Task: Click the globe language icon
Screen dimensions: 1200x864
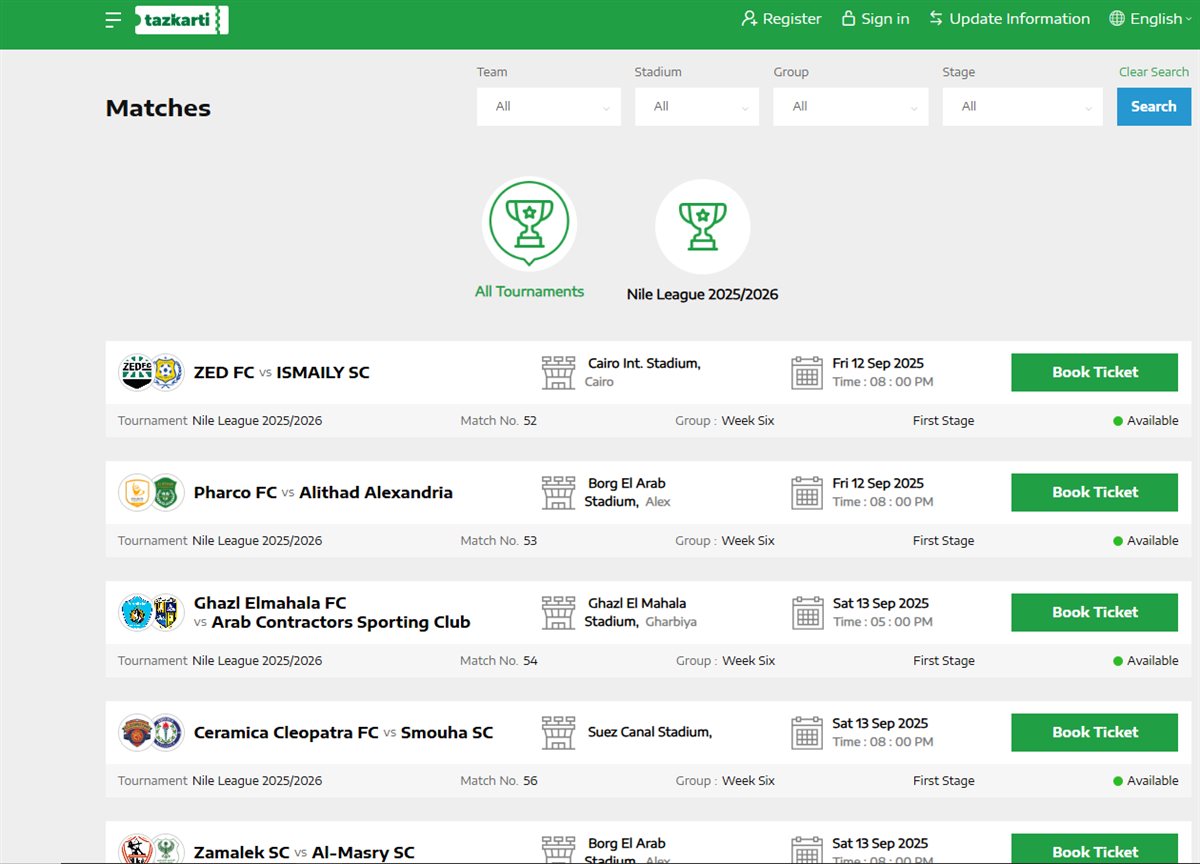Action: point(1117,19)
